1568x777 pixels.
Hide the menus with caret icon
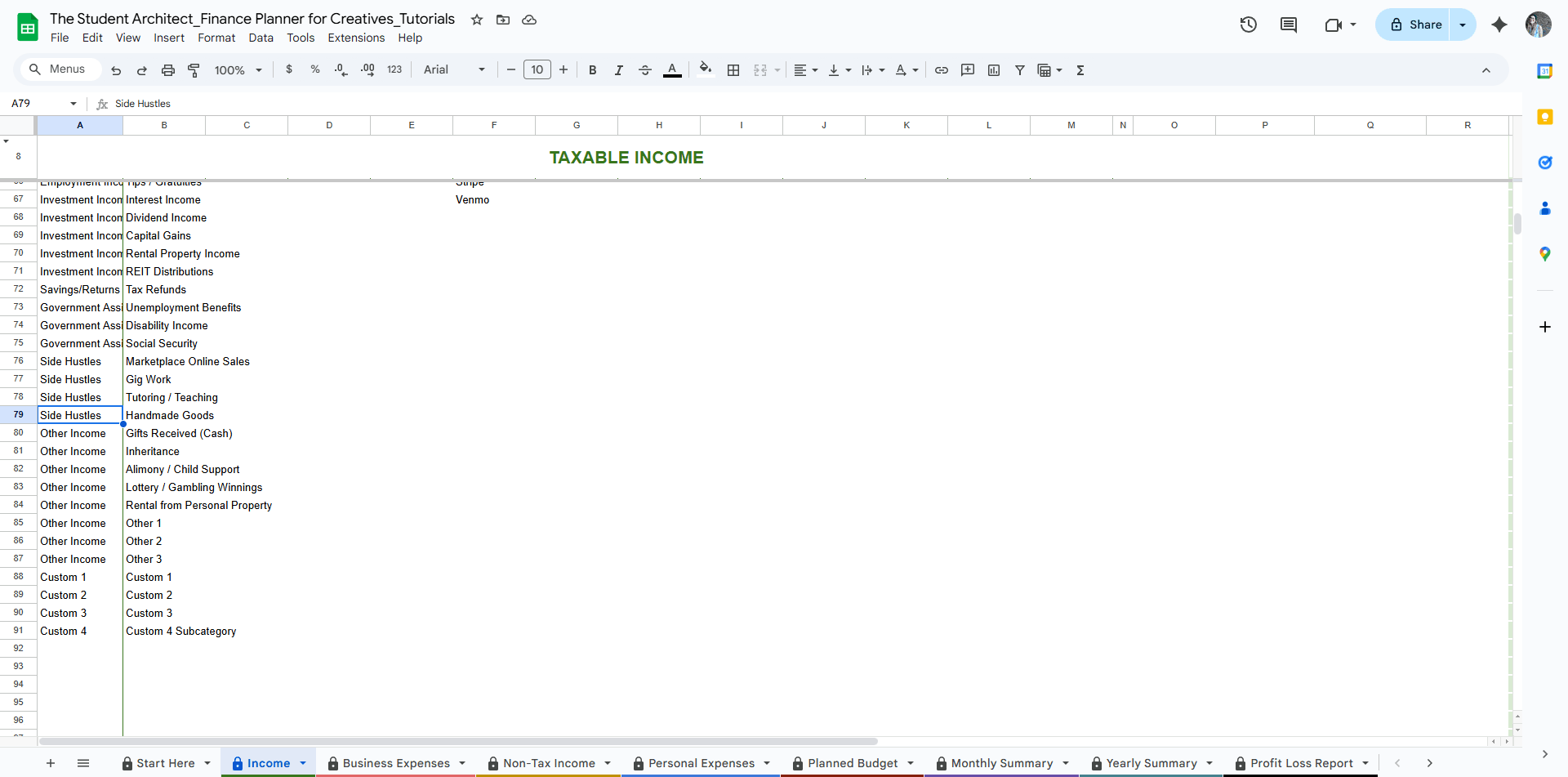click(1486, 70)
